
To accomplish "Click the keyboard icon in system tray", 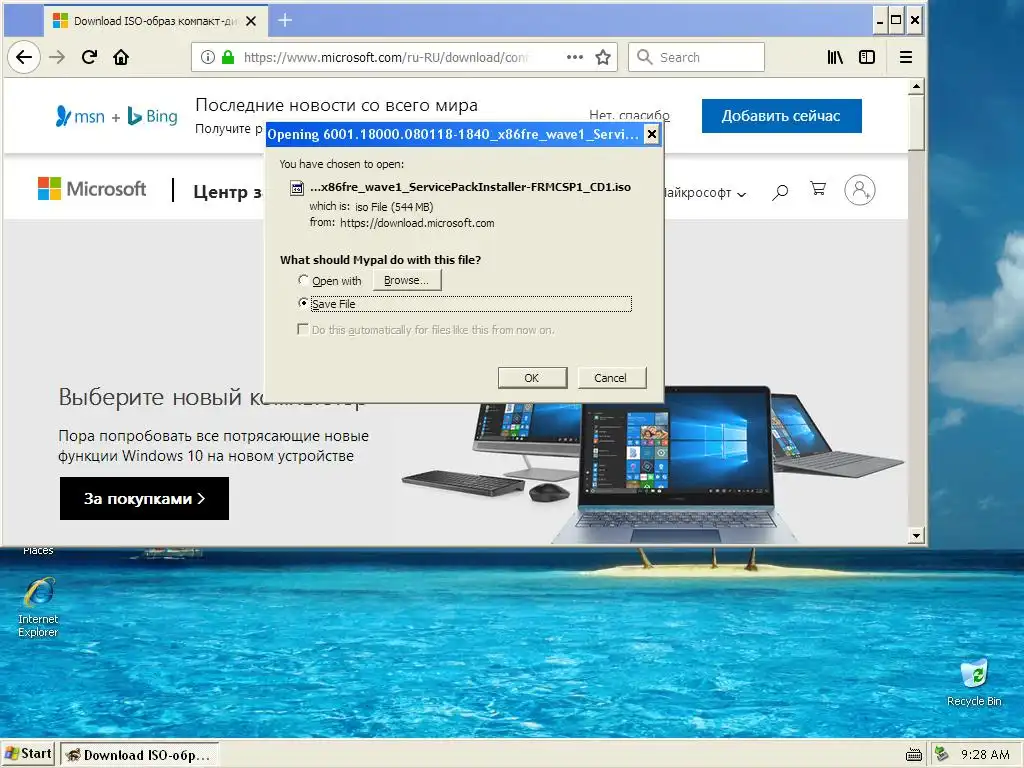I will click(x=914, y=755).
